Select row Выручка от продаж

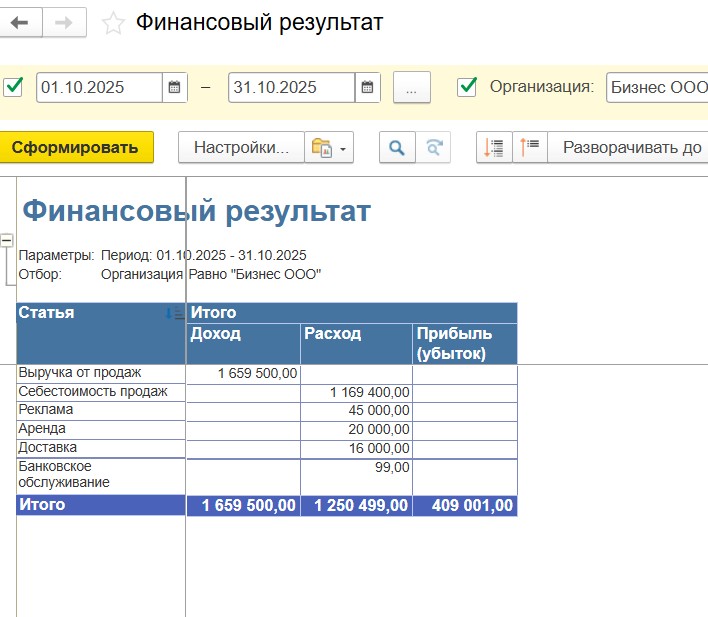coord(101,373)
